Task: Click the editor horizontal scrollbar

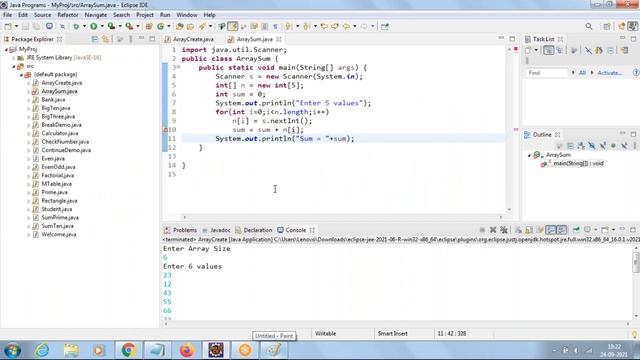Action: [343, 217]
